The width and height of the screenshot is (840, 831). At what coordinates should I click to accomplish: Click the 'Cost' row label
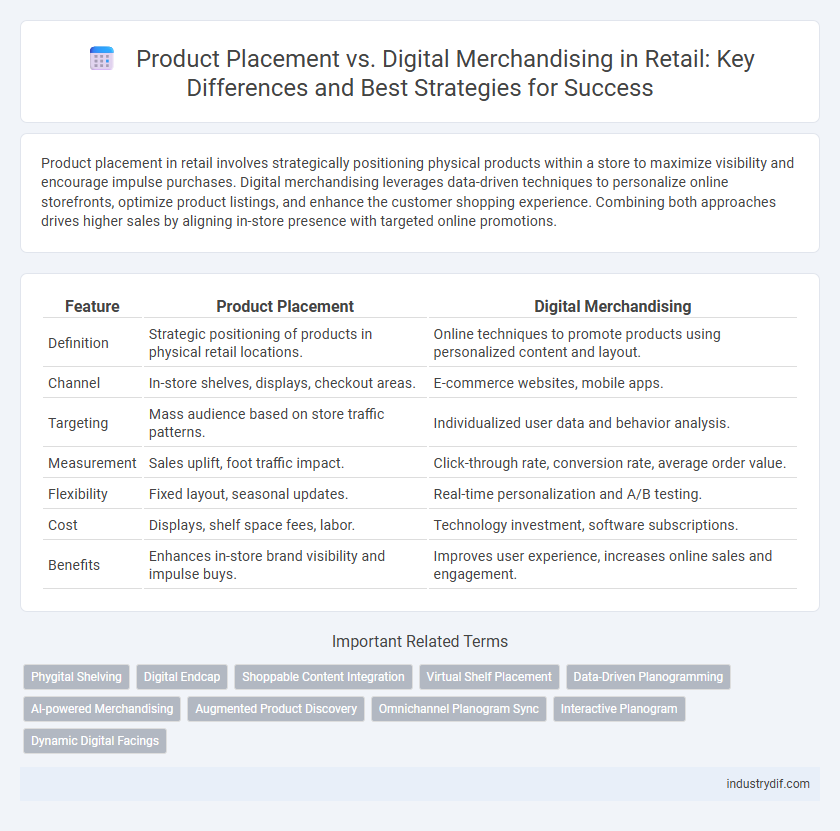coord(63,525)
